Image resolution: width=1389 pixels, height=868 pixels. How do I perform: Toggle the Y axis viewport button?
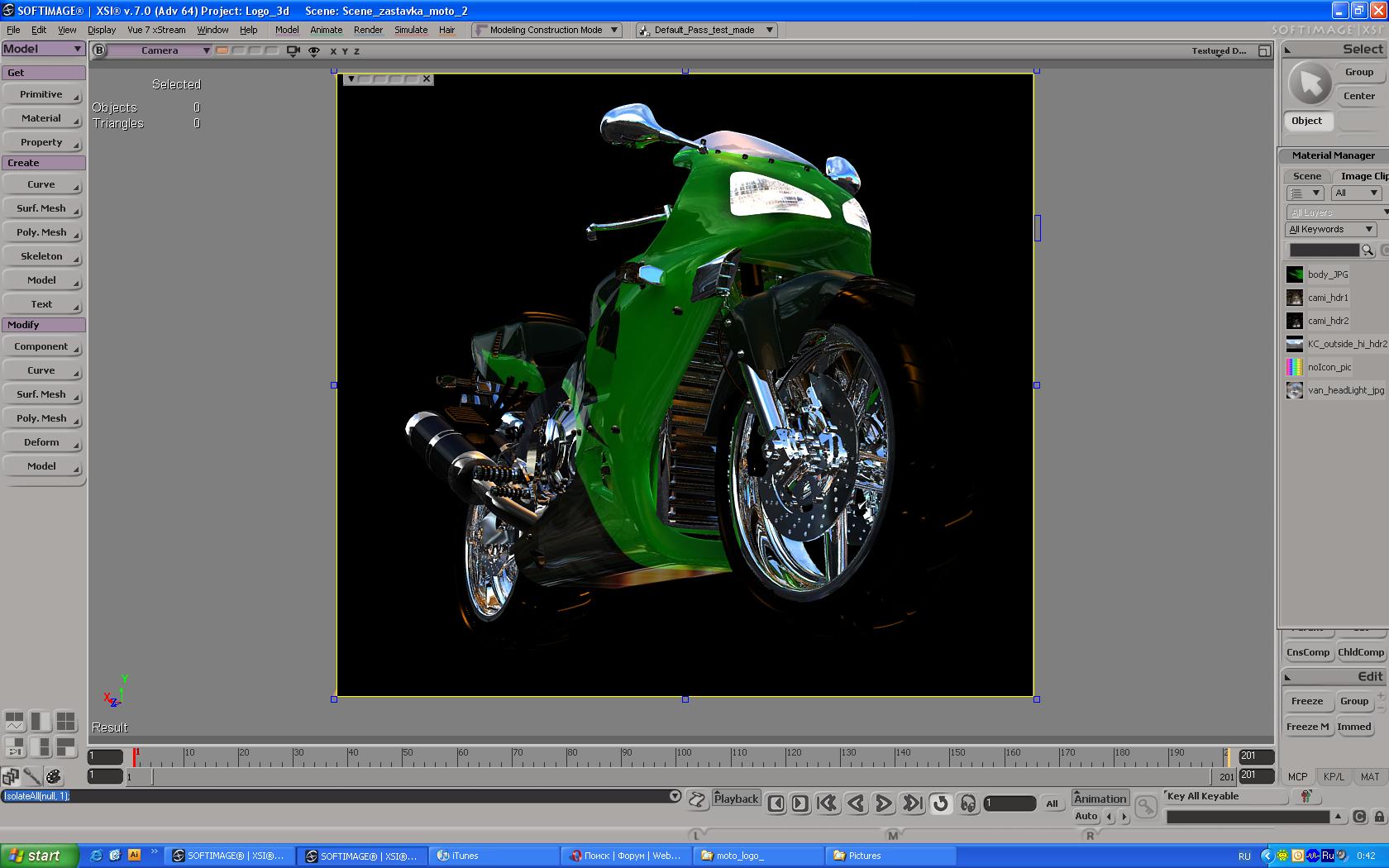[345, 51]
